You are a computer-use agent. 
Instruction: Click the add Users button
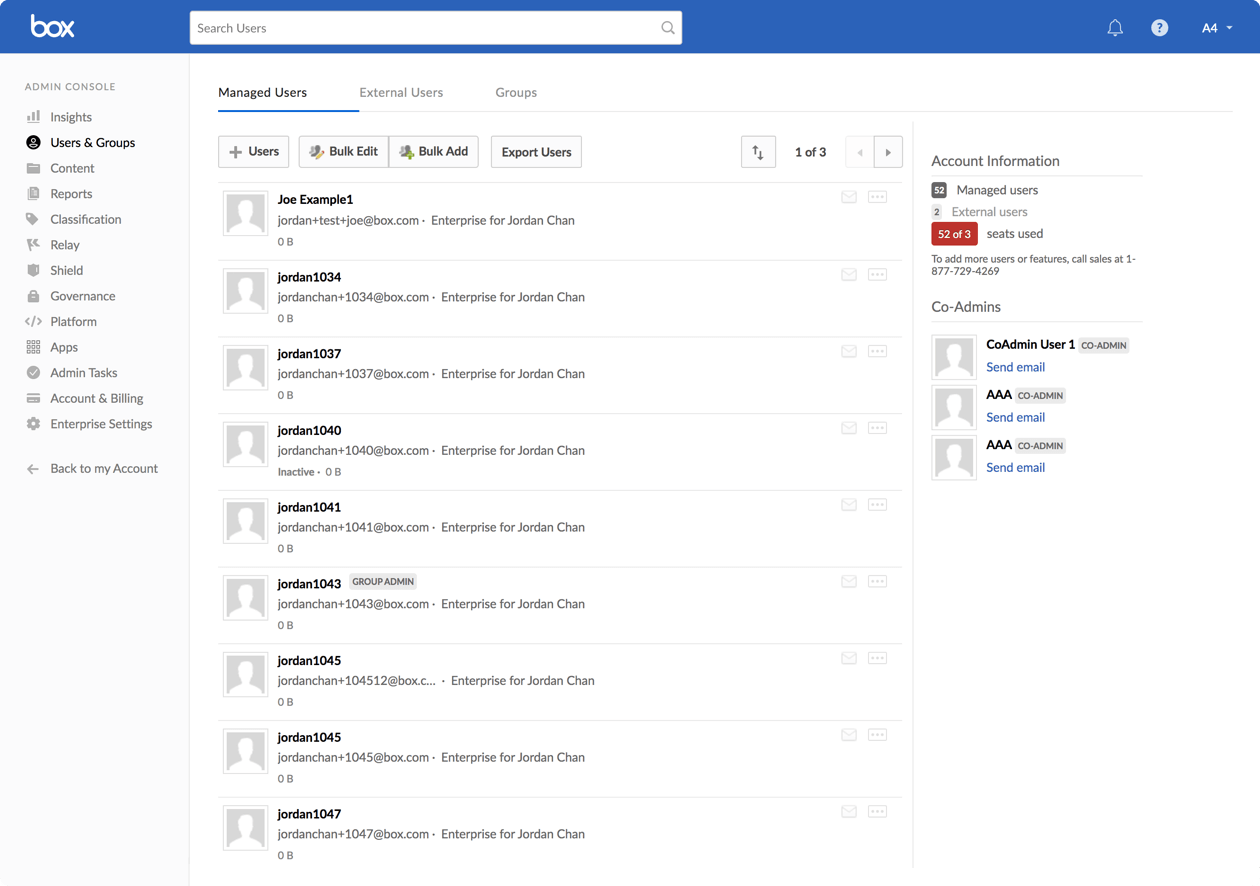pos(254,152)
